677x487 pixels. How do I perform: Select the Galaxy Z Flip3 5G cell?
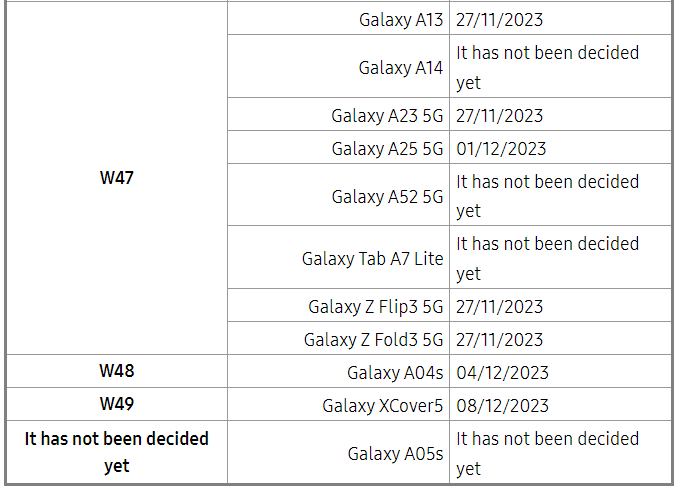(338, 305)
